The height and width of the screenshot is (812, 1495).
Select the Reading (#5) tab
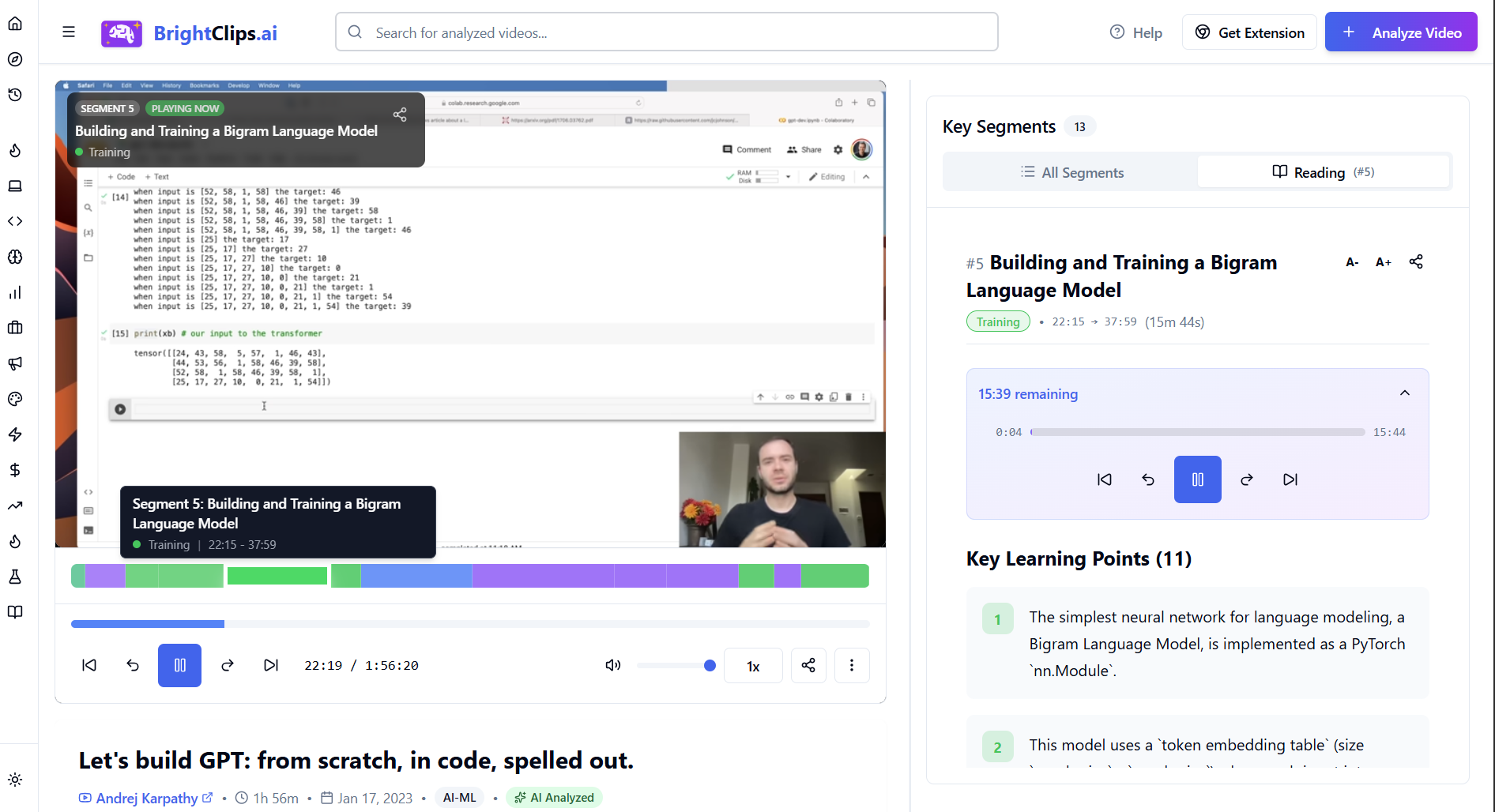pos(1324,172)
